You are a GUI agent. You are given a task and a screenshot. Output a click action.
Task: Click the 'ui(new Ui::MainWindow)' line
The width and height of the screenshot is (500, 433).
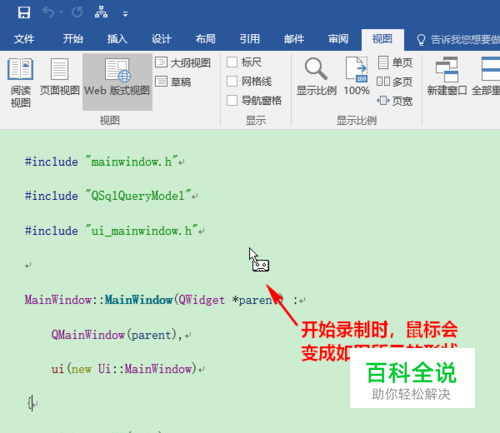[124, 369]
